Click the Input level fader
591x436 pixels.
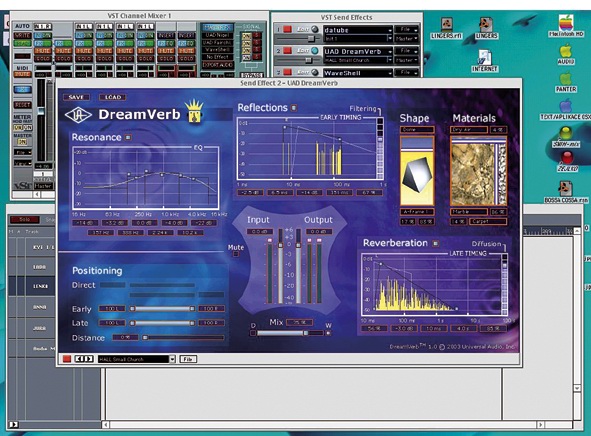(x=280, y=265)
